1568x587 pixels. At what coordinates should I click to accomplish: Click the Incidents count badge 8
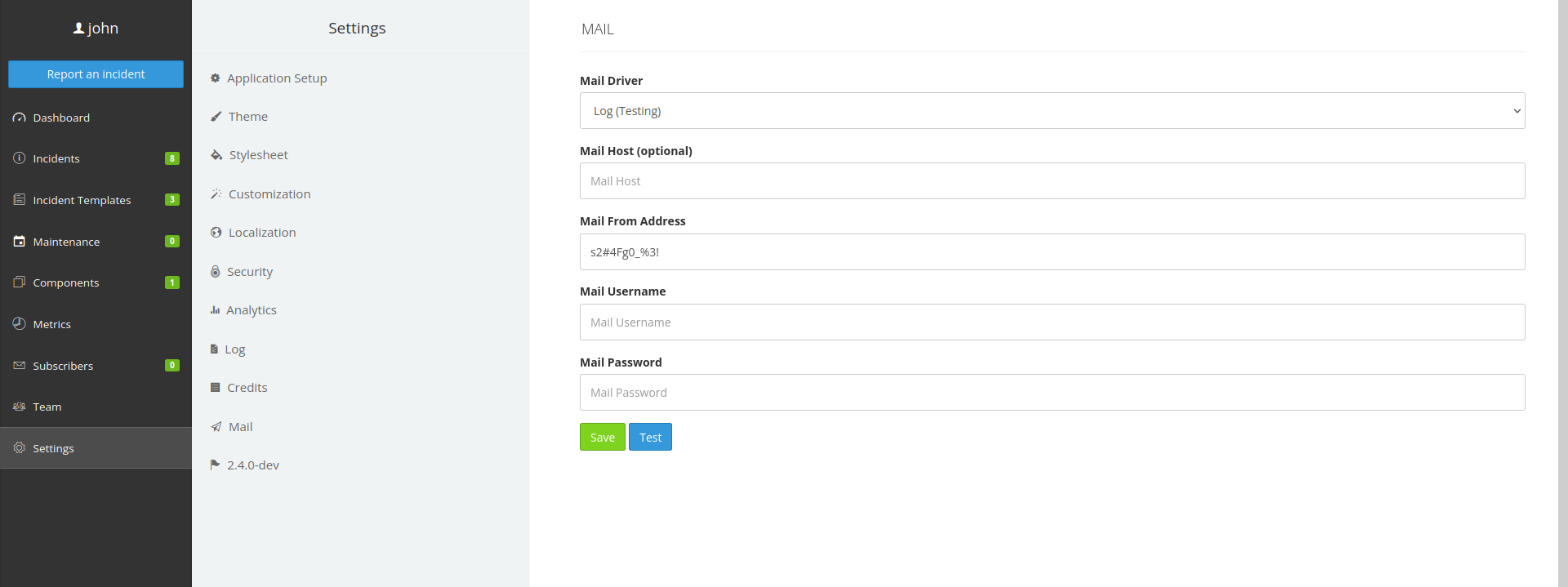[x=172, y=158]
